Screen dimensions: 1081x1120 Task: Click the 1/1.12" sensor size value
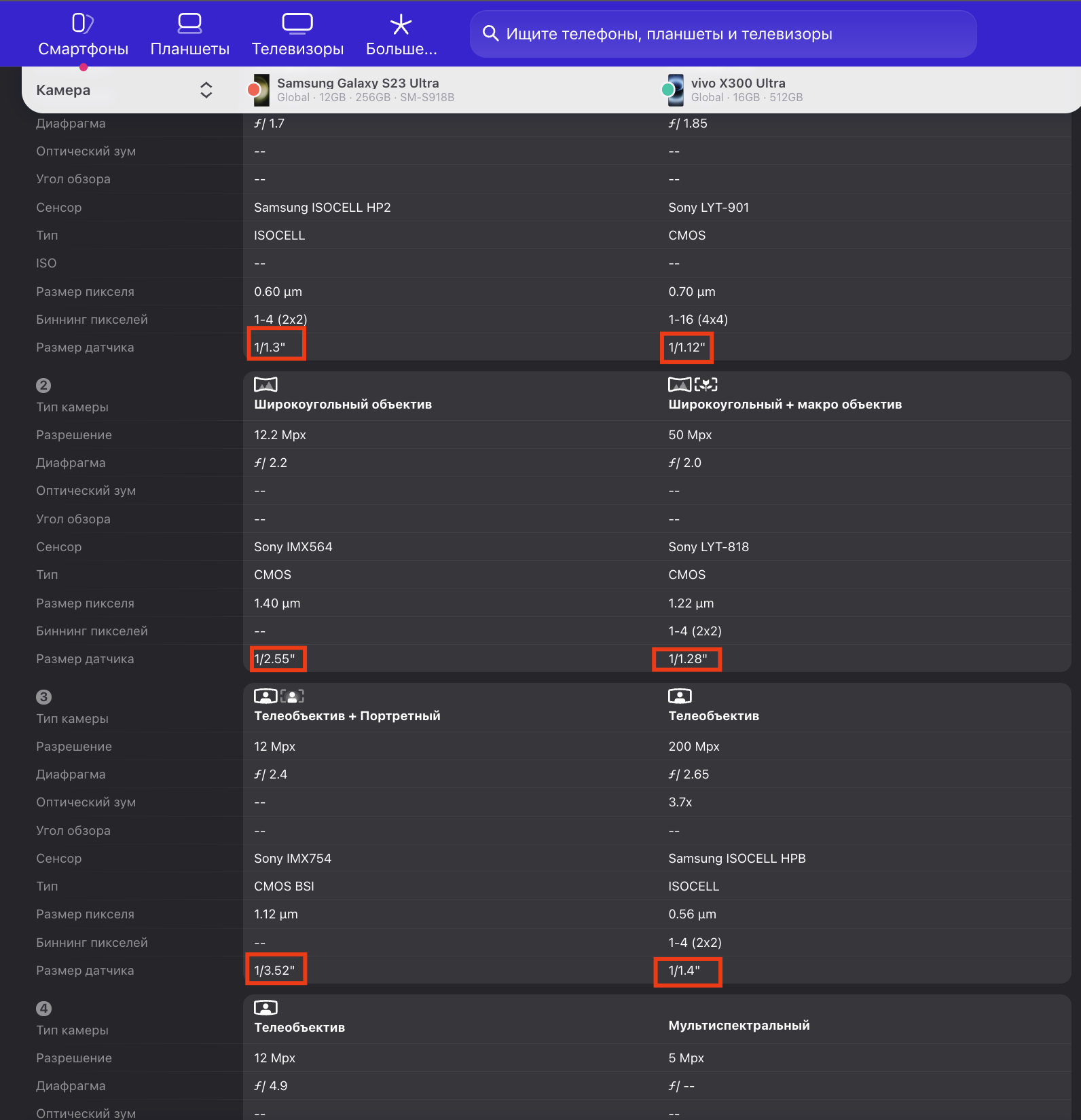point(687,348)
